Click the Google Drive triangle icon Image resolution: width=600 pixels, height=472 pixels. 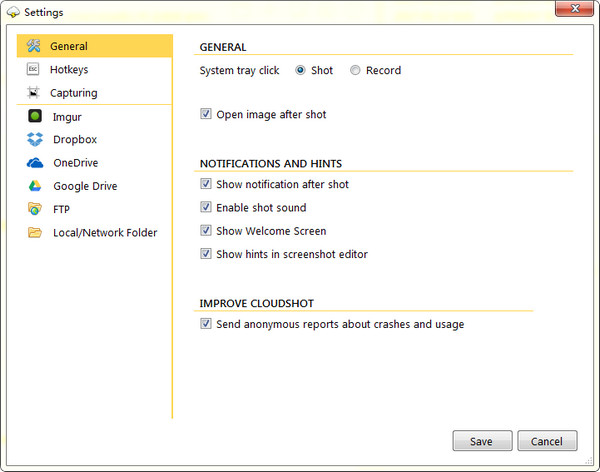tap(35, 186)
